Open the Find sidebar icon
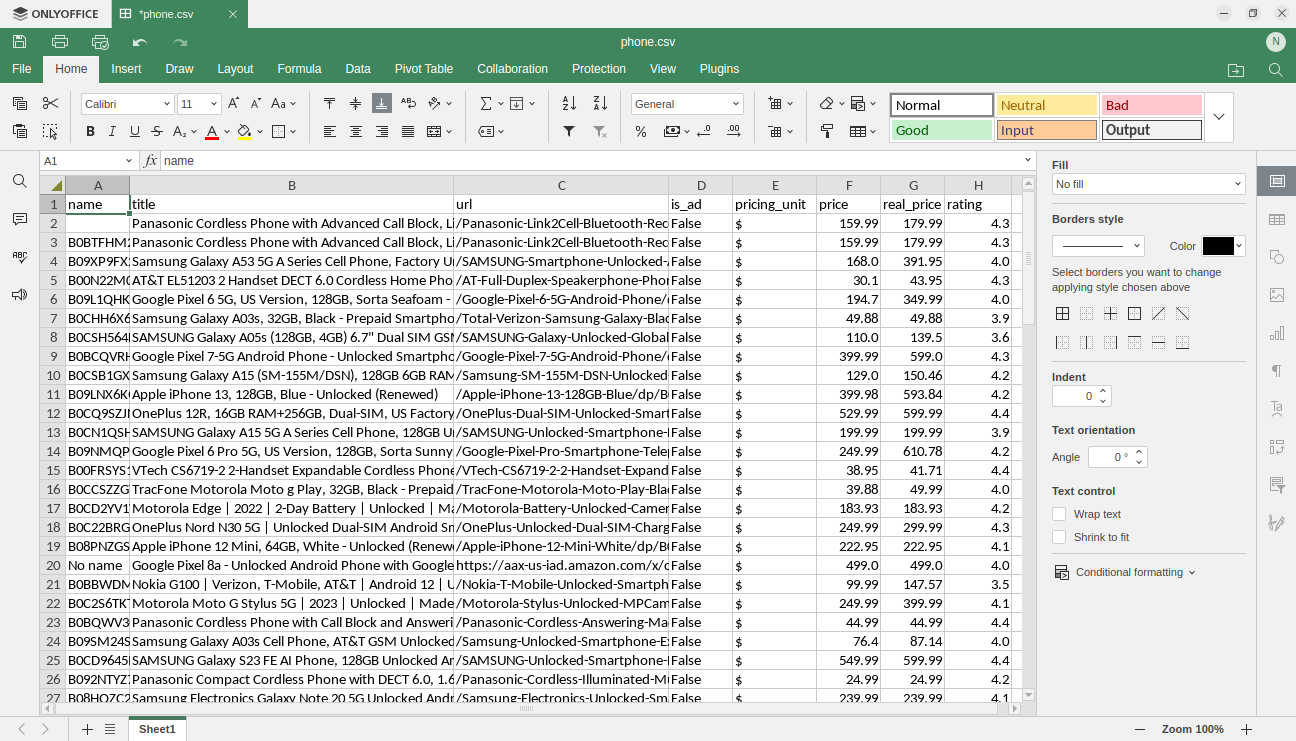The image size is (1296, 741). [x=19, y=181]
